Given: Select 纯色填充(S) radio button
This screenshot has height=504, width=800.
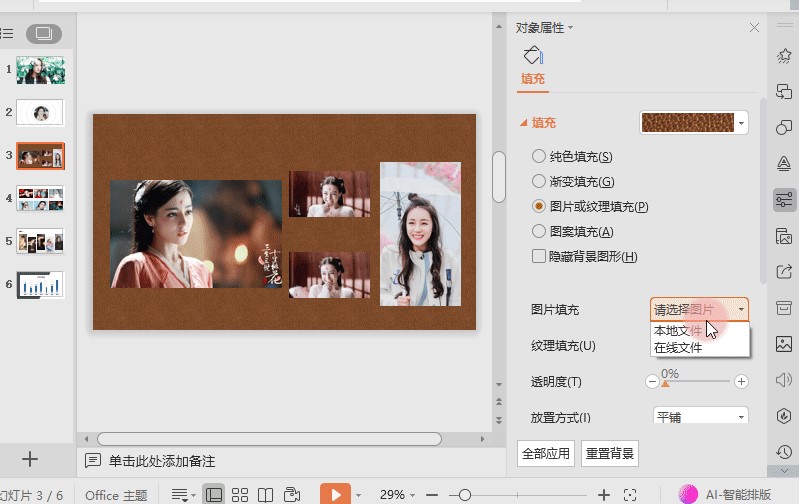Looking at the screenshot, I should [x=538, y=156].
